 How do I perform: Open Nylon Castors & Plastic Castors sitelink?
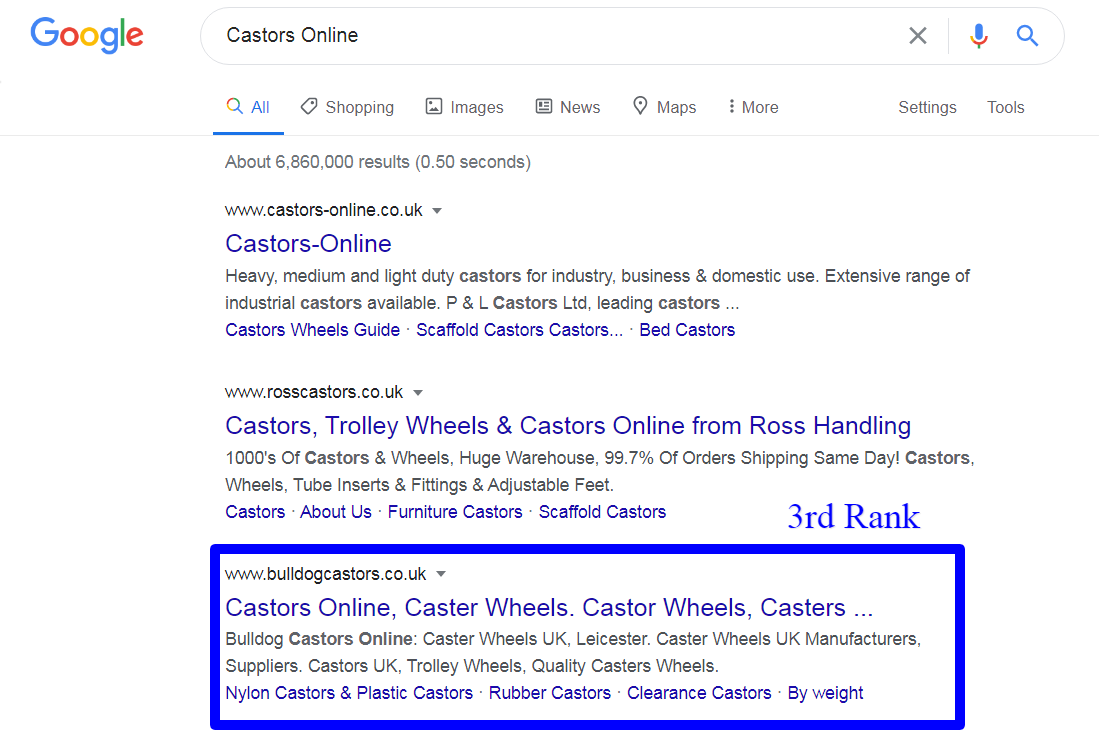[x=349, y=693]
